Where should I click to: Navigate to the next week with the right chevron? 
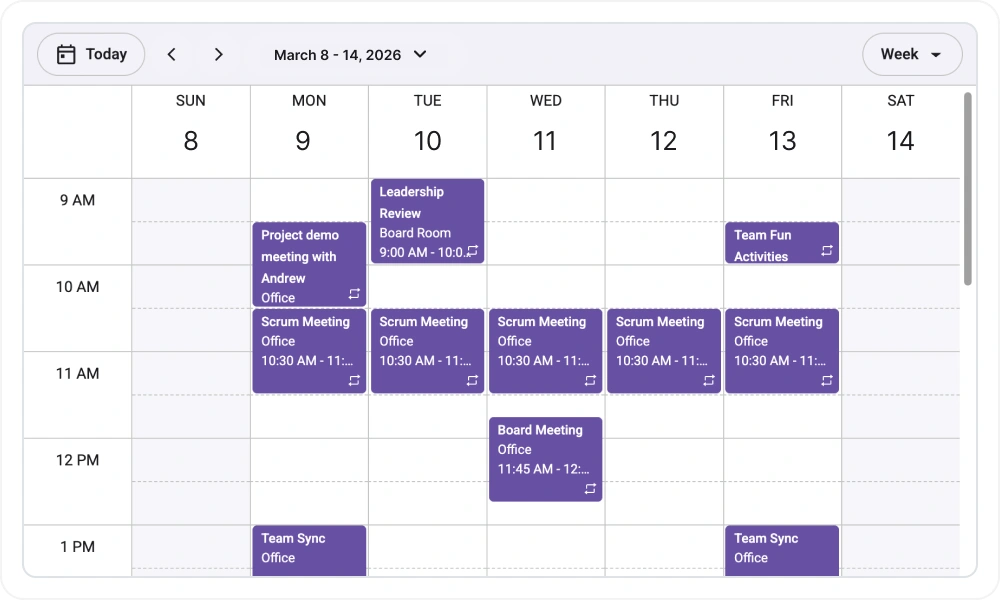click(x=218, y=54)
